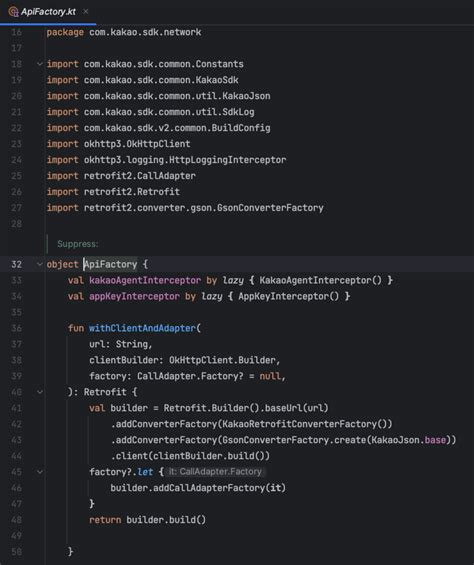Click KakaoRetrofitConverterFactory() call
Image resolution: width=474 pixels, height=565 pixels.
point(305,424)
